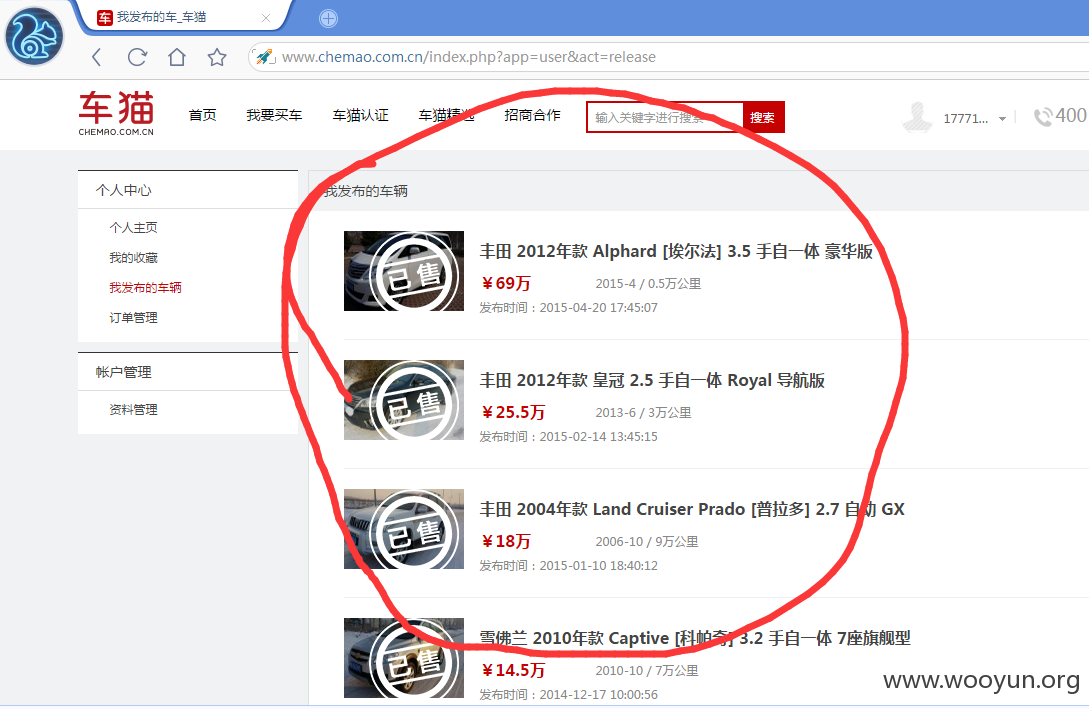Select 我发布的车辆 in the sidebar
This screenshot has height=709, width=1089.
[145, 287]
